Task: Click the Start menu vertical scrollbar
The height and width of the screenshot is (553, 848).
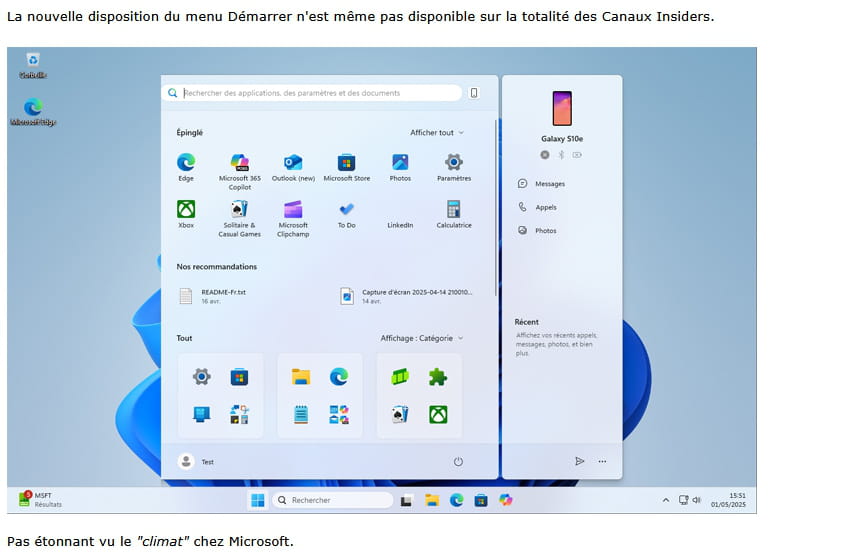Action: 495,208
